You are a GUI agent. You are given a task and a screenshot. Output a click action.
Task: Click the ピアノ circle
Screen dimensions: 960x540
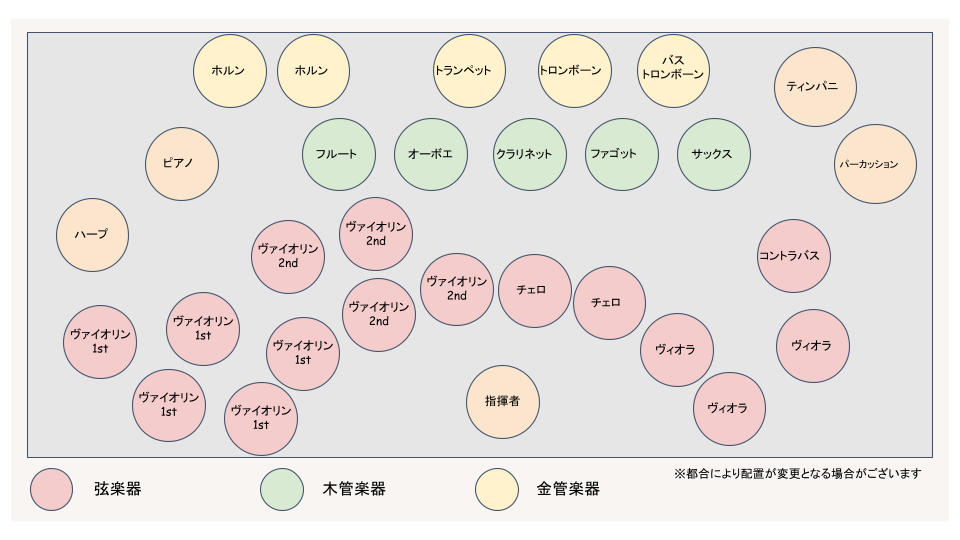182,164
